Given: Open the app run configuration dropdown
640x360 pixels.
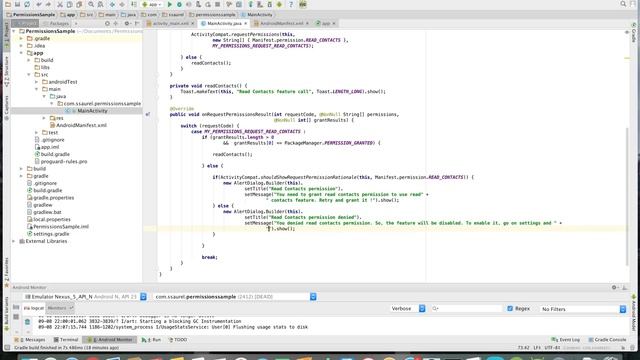Looking at the screenshot, I should tap(152, 4).
